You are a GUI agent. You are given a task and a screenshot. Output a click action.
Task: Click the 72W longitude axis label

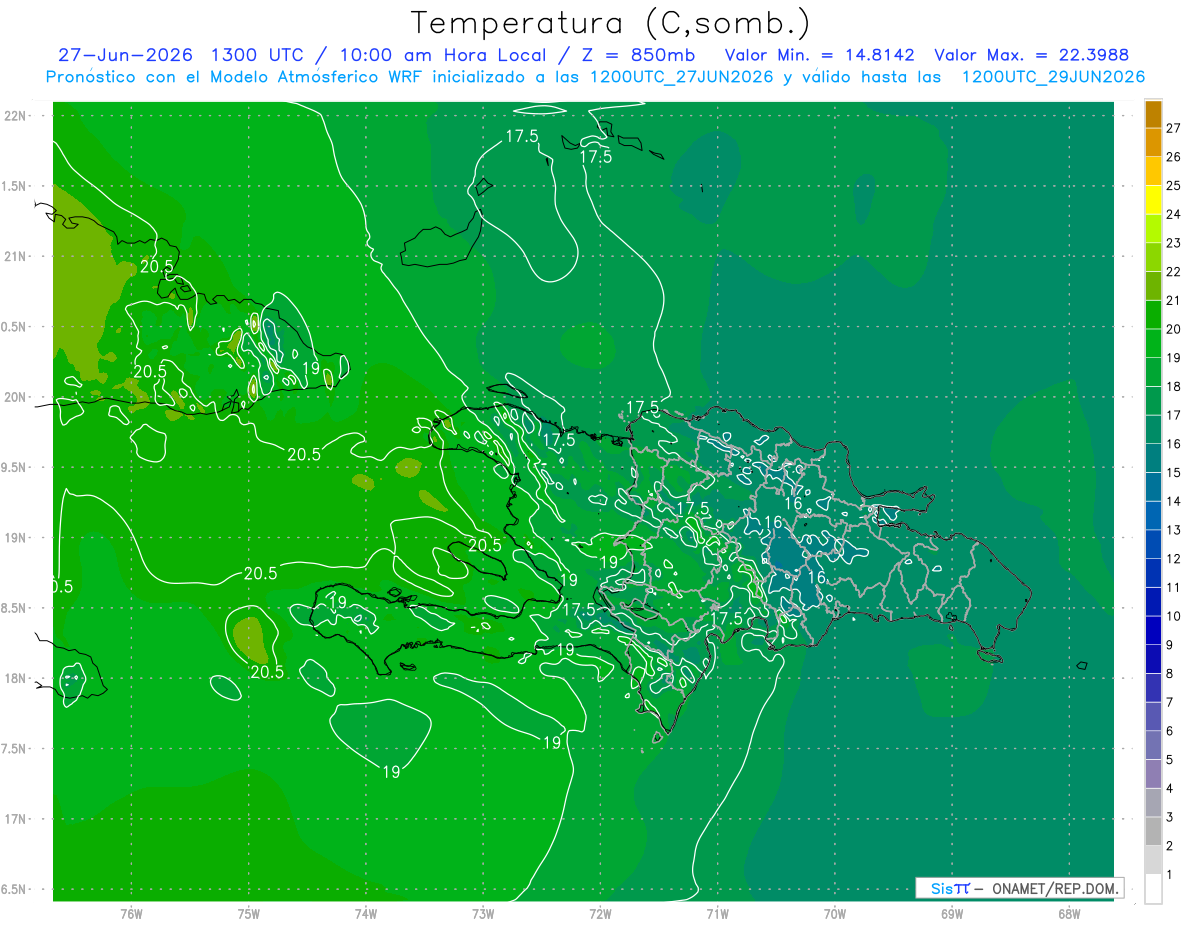(600, 913)
